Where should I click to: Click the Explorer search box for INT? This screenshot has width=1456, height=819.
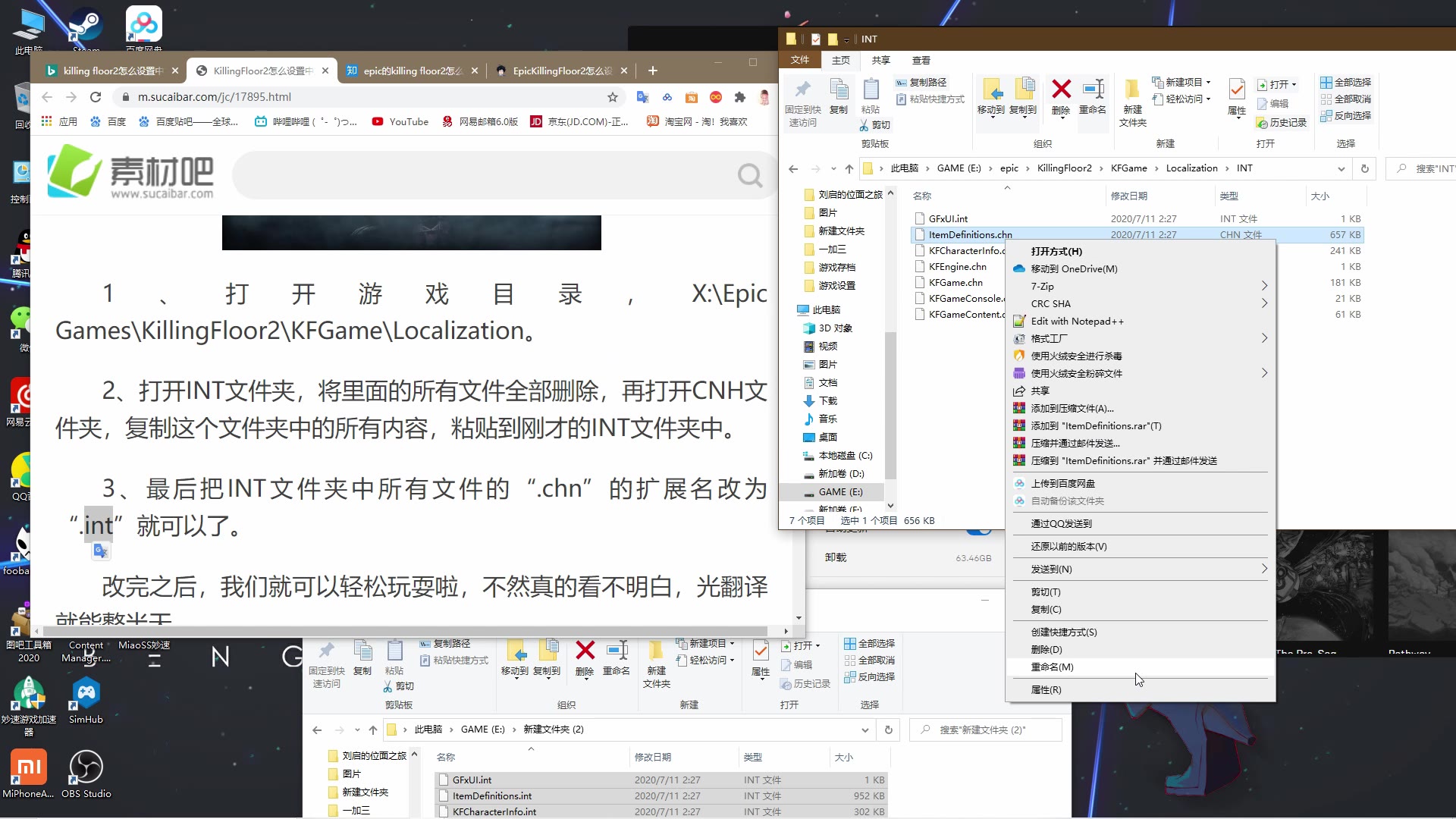point(1426,168)
